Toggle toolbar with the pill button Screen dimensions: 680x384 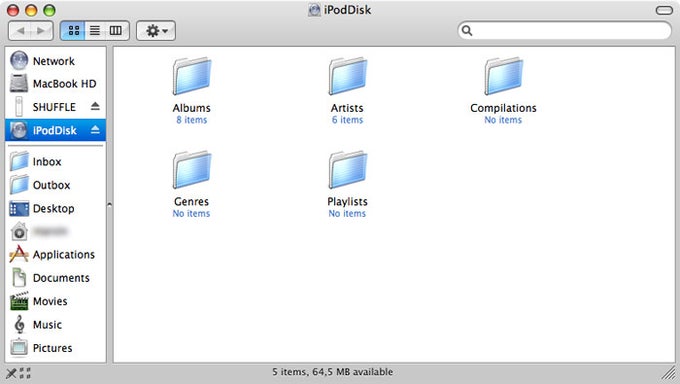pos(664,10)
